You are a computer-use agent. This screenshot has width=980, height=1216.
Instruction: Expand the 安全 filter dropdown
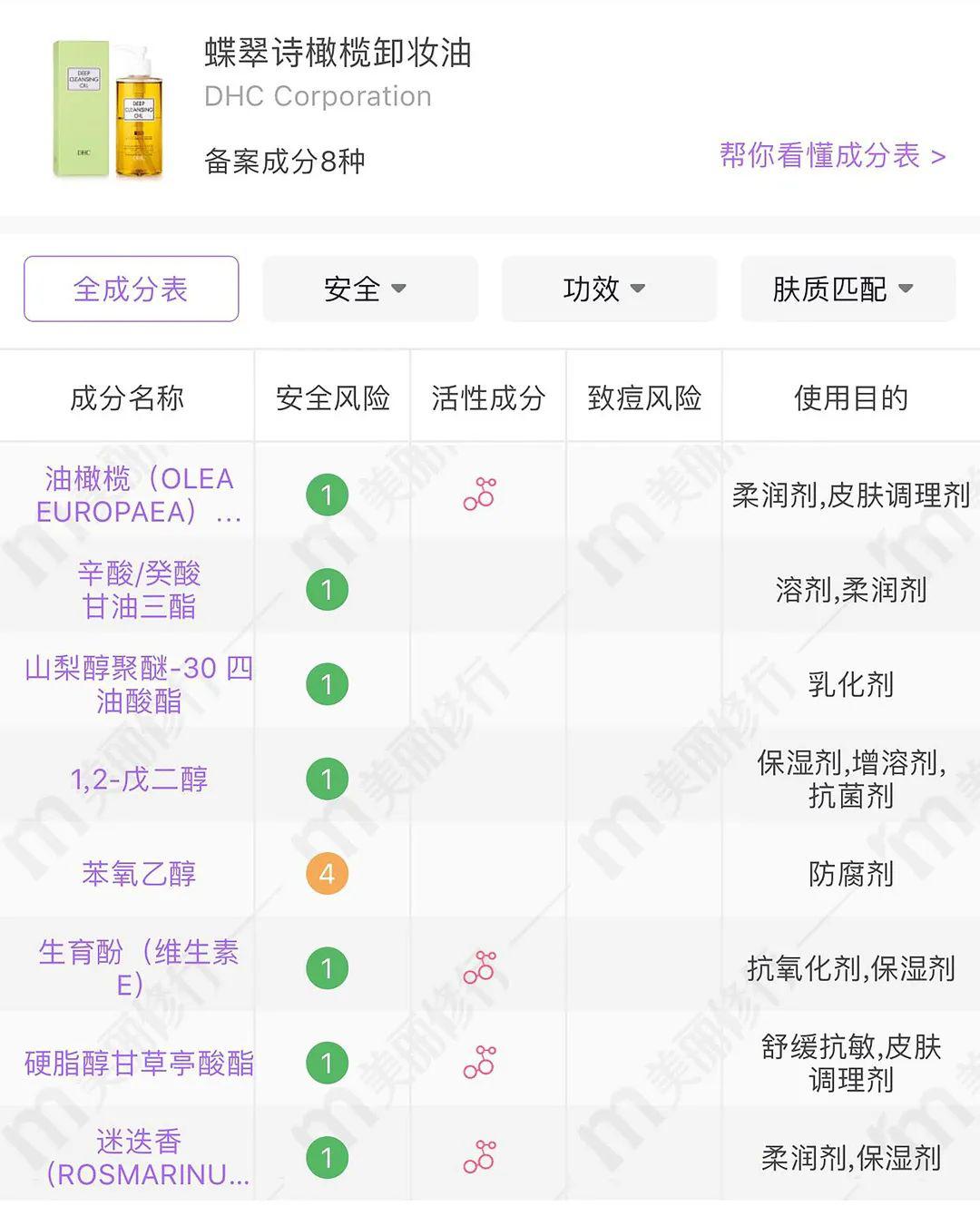click(369, 289)
